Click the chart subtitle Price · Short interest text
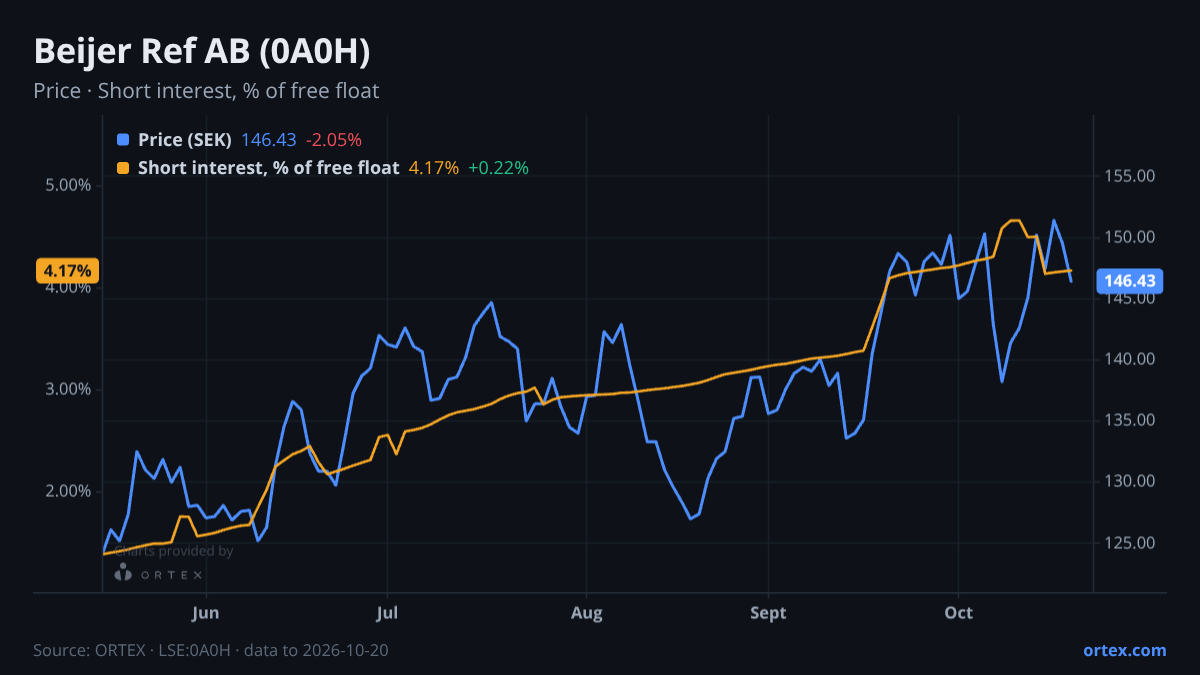Viewport: 1200px width, 675px height. 206,91
